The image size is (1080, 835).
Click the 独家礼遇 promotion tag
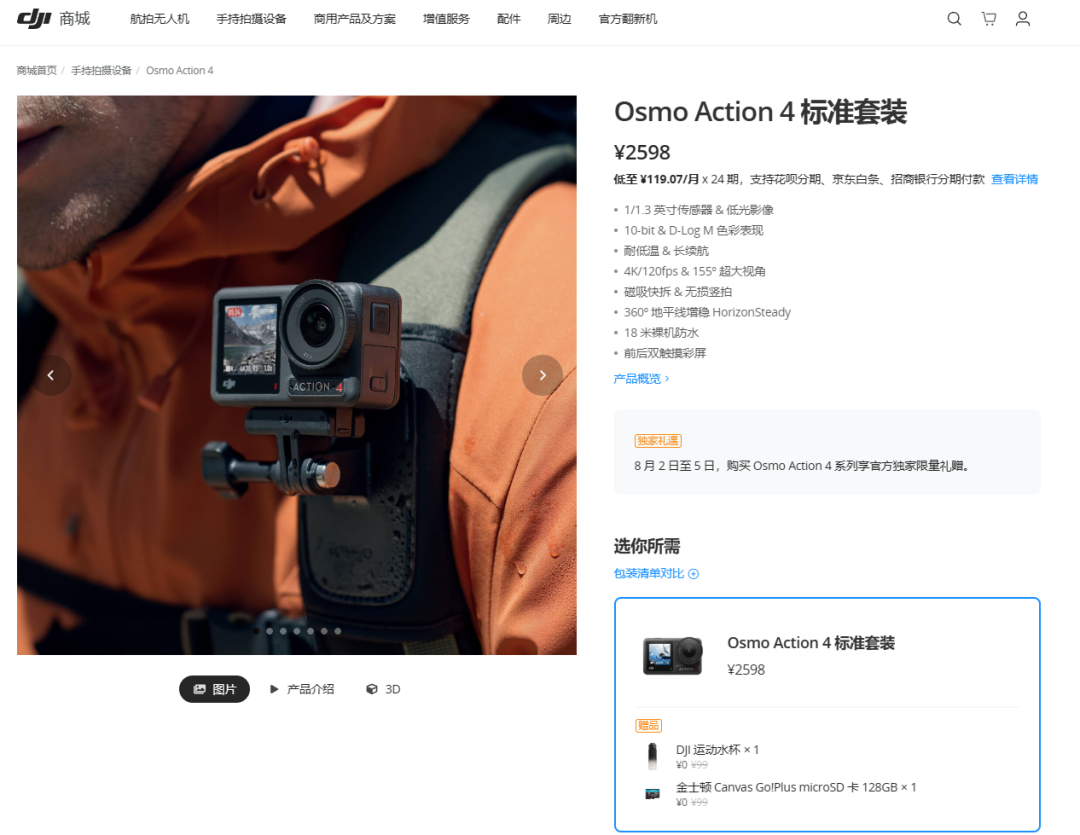pos(658,440)
